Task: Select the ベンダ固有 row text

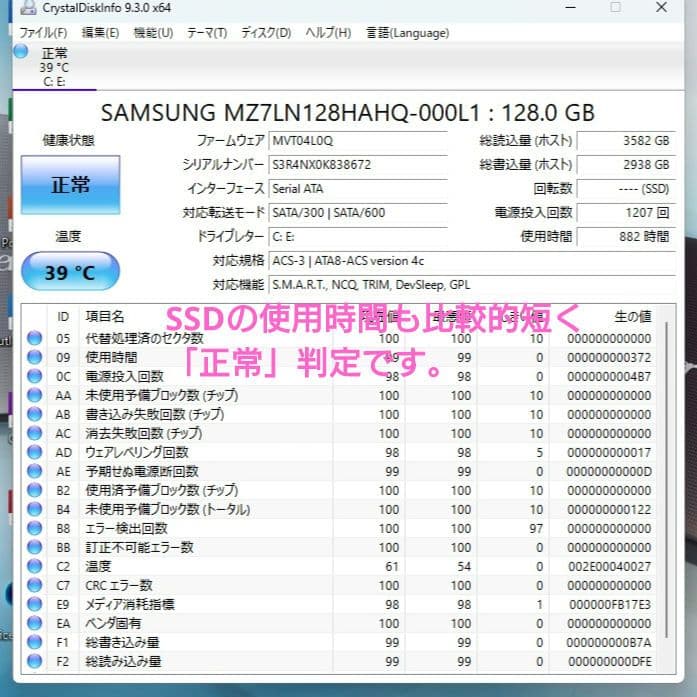Action: click(x=113, y=623)
